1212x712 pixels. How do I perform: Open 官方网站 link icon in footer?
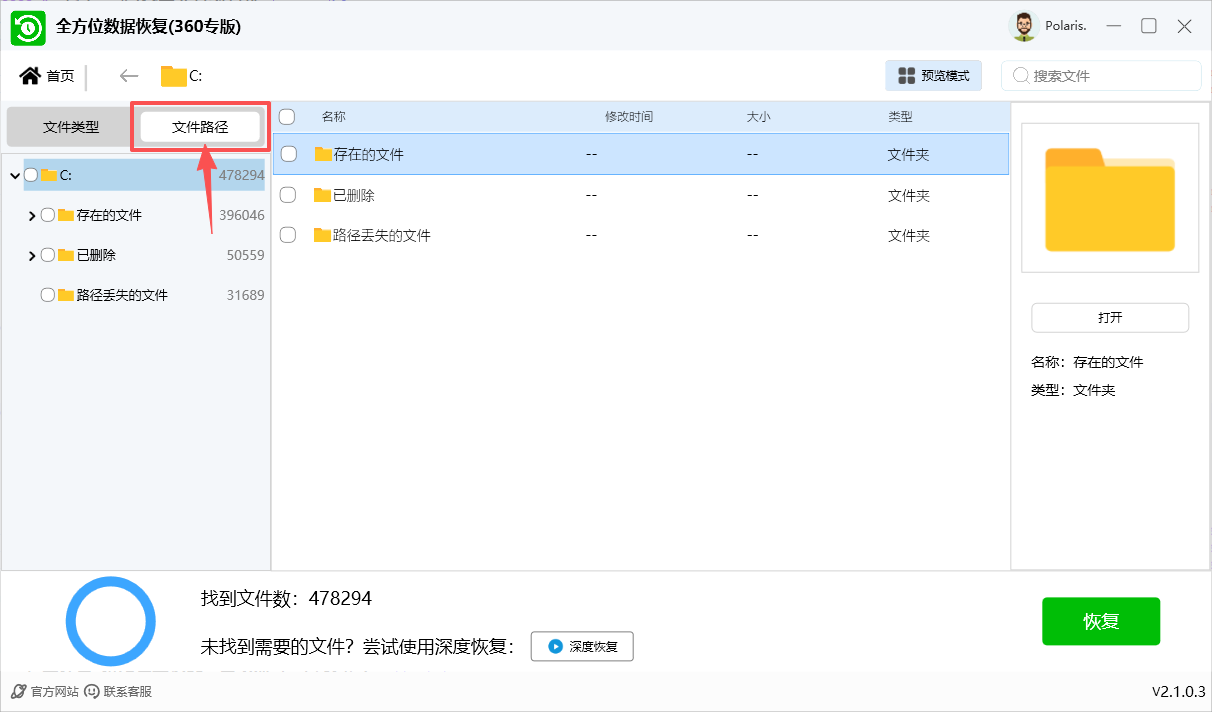tap(18, 691)
